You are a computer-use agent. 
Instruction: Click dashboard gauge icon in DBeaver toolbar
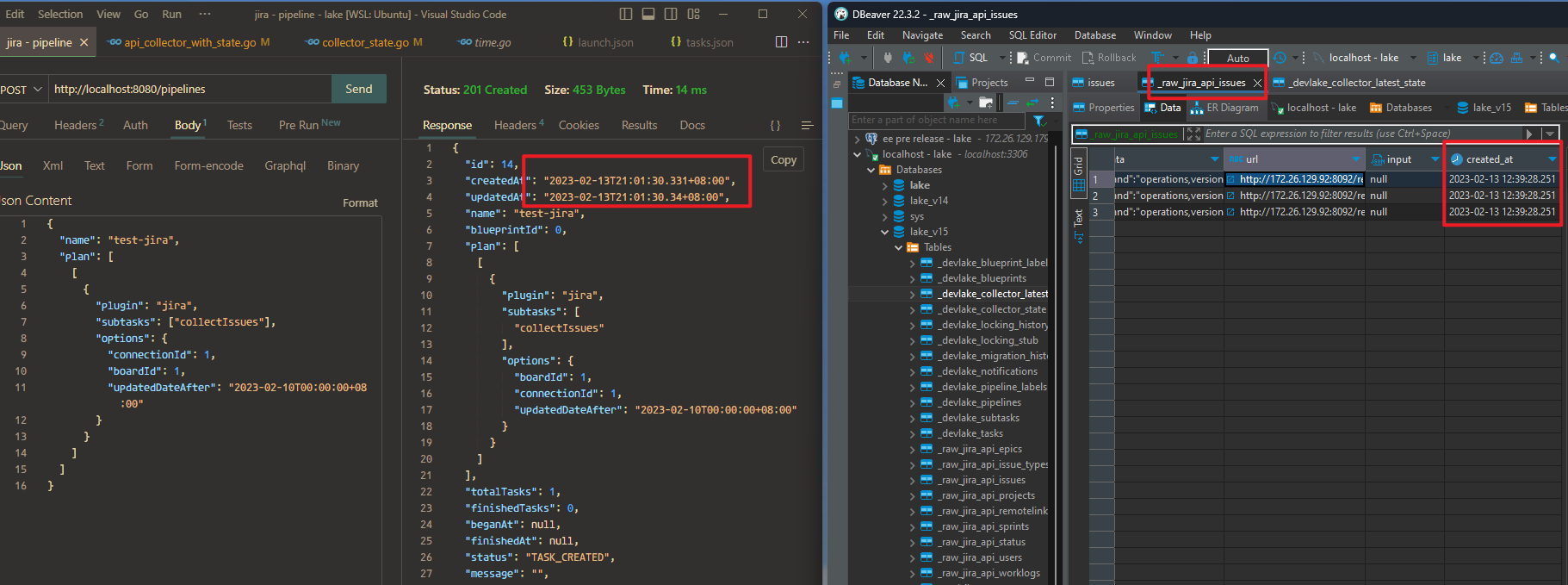(1497, 58)
